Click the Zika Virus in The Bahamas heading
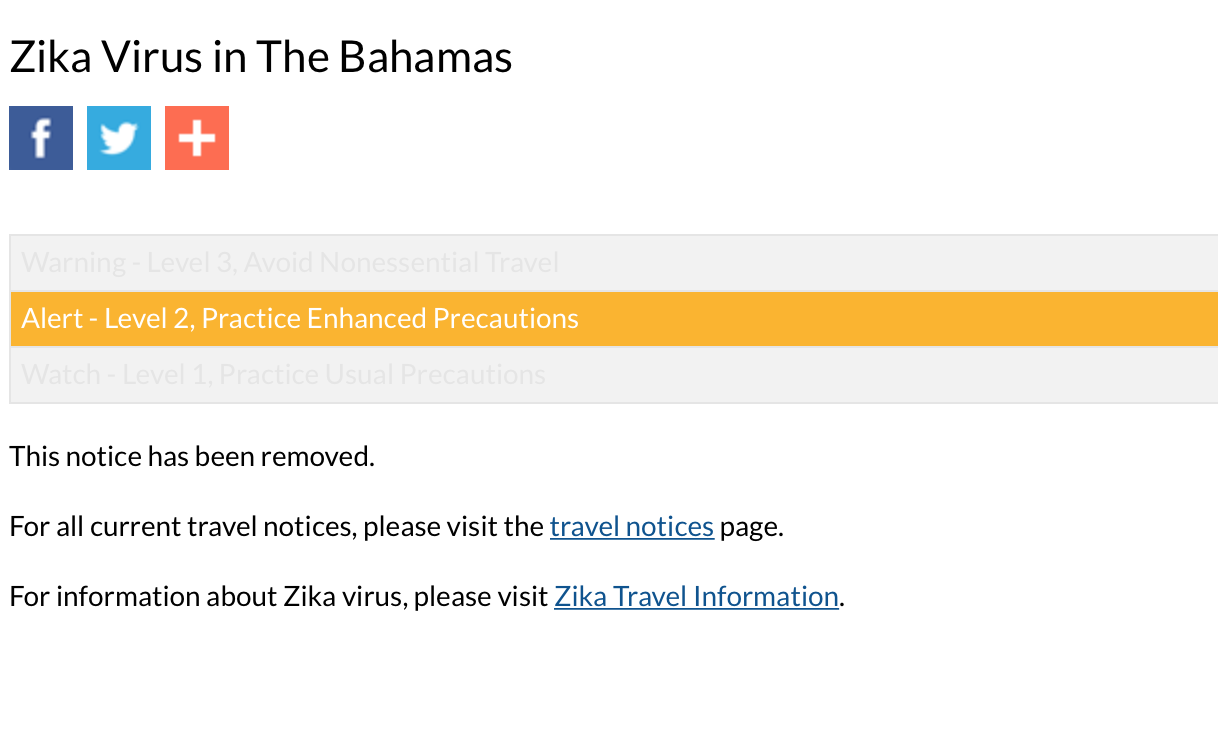The height and width of the screenshot is (752, 1218). point(260,56)
